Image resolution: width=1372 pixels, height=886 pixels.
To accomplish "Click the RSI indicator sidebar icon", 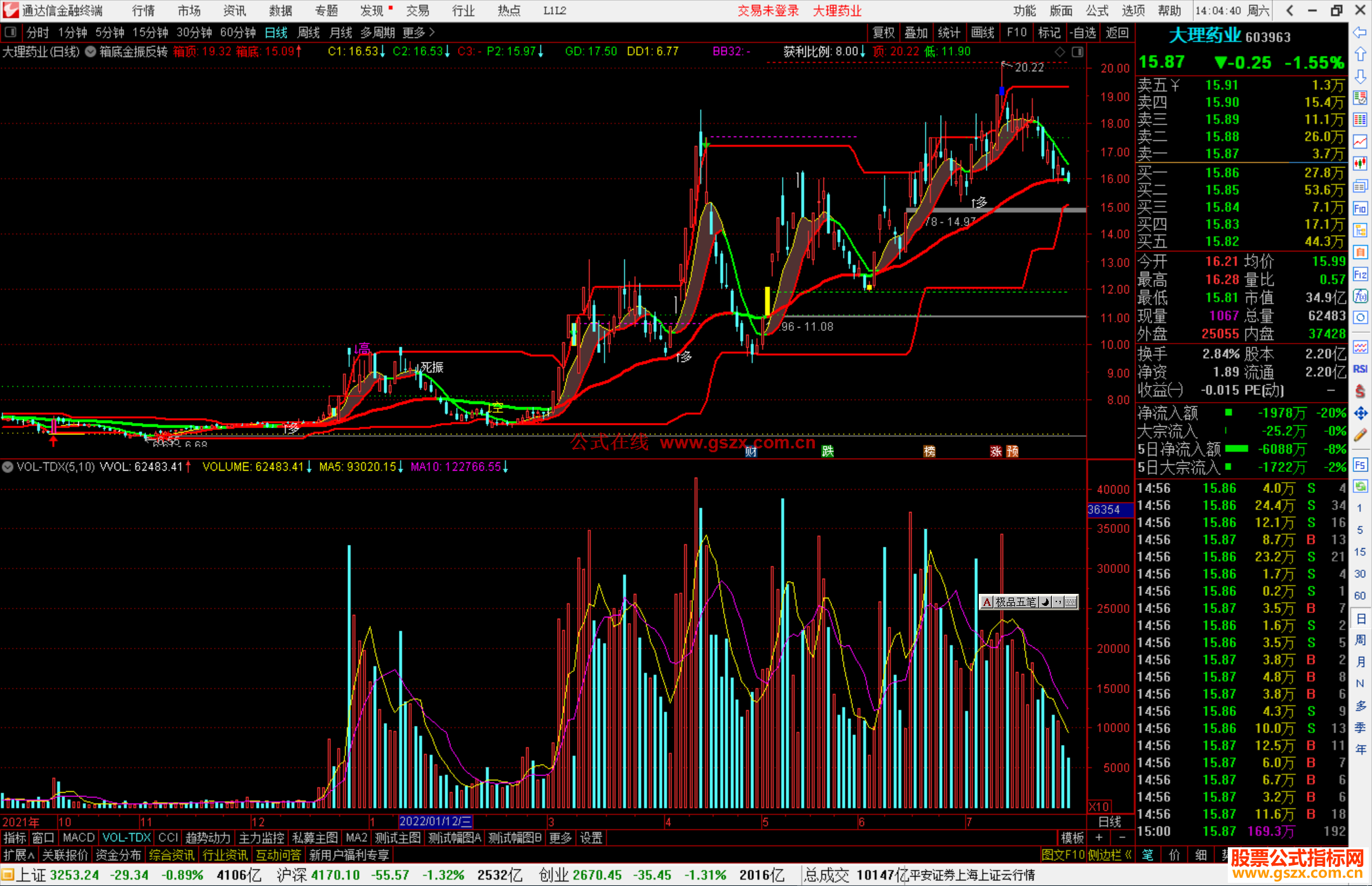I will (1360, 369).
